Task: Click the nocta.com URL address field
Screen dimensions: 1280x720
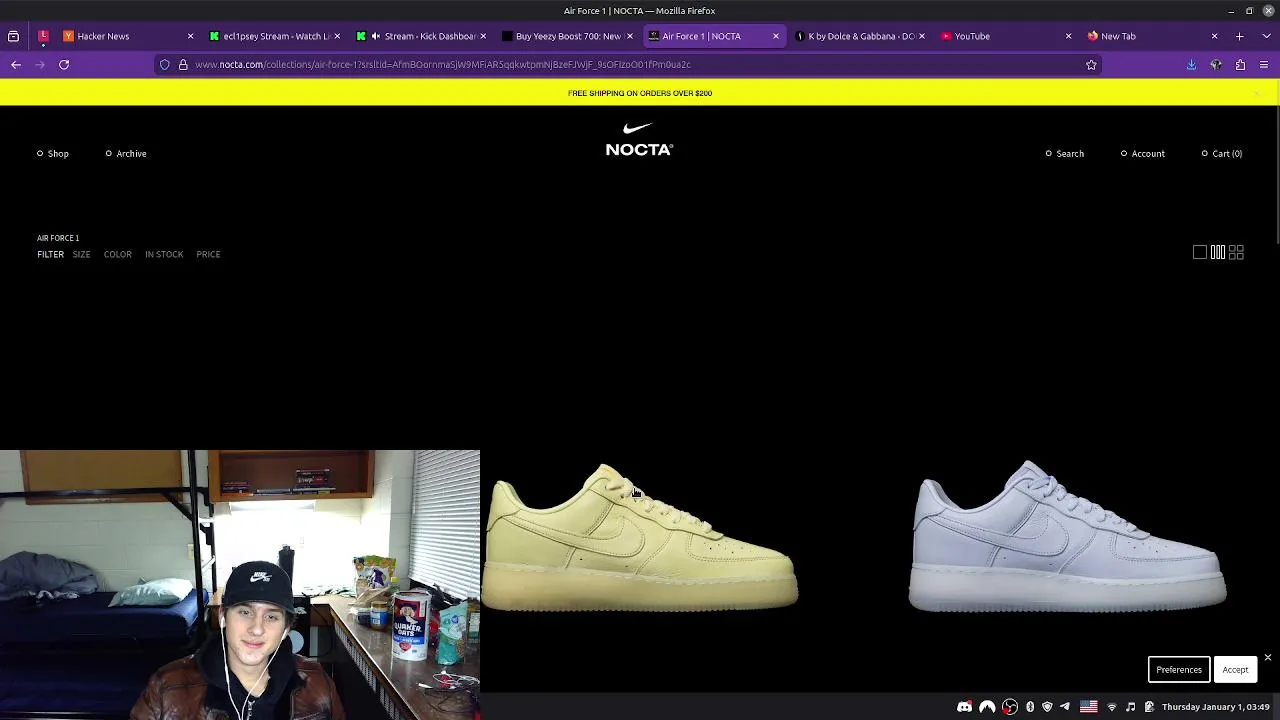Action: point(630,64)
